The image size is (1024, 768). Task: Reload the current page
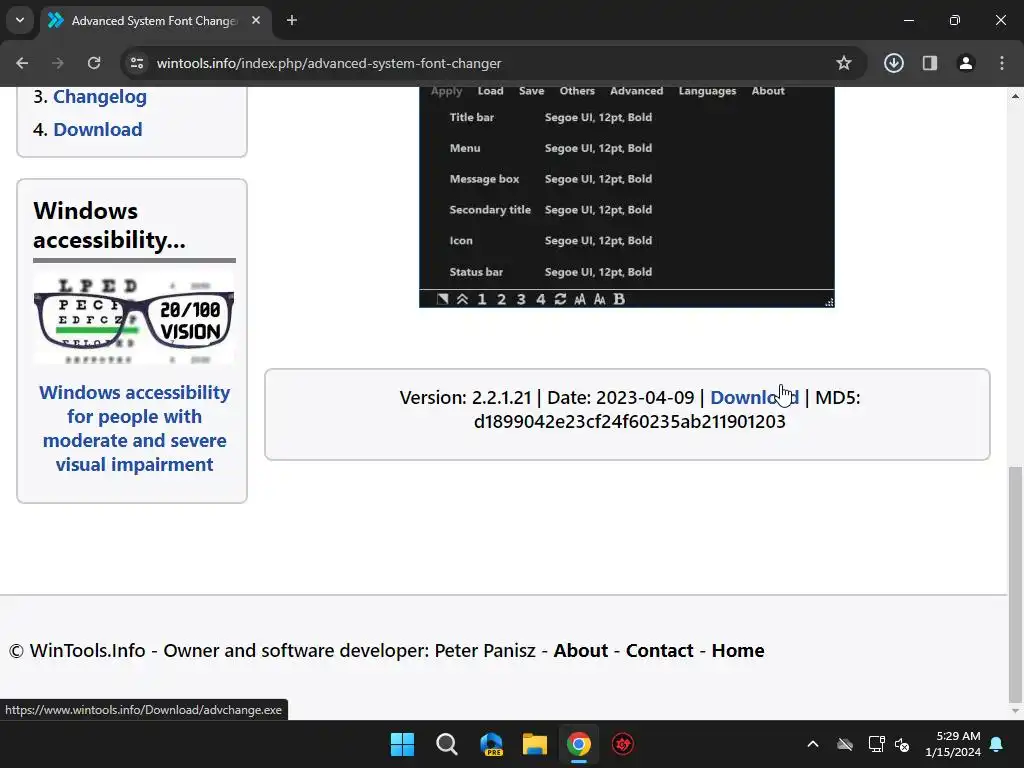tap(94, 63)
